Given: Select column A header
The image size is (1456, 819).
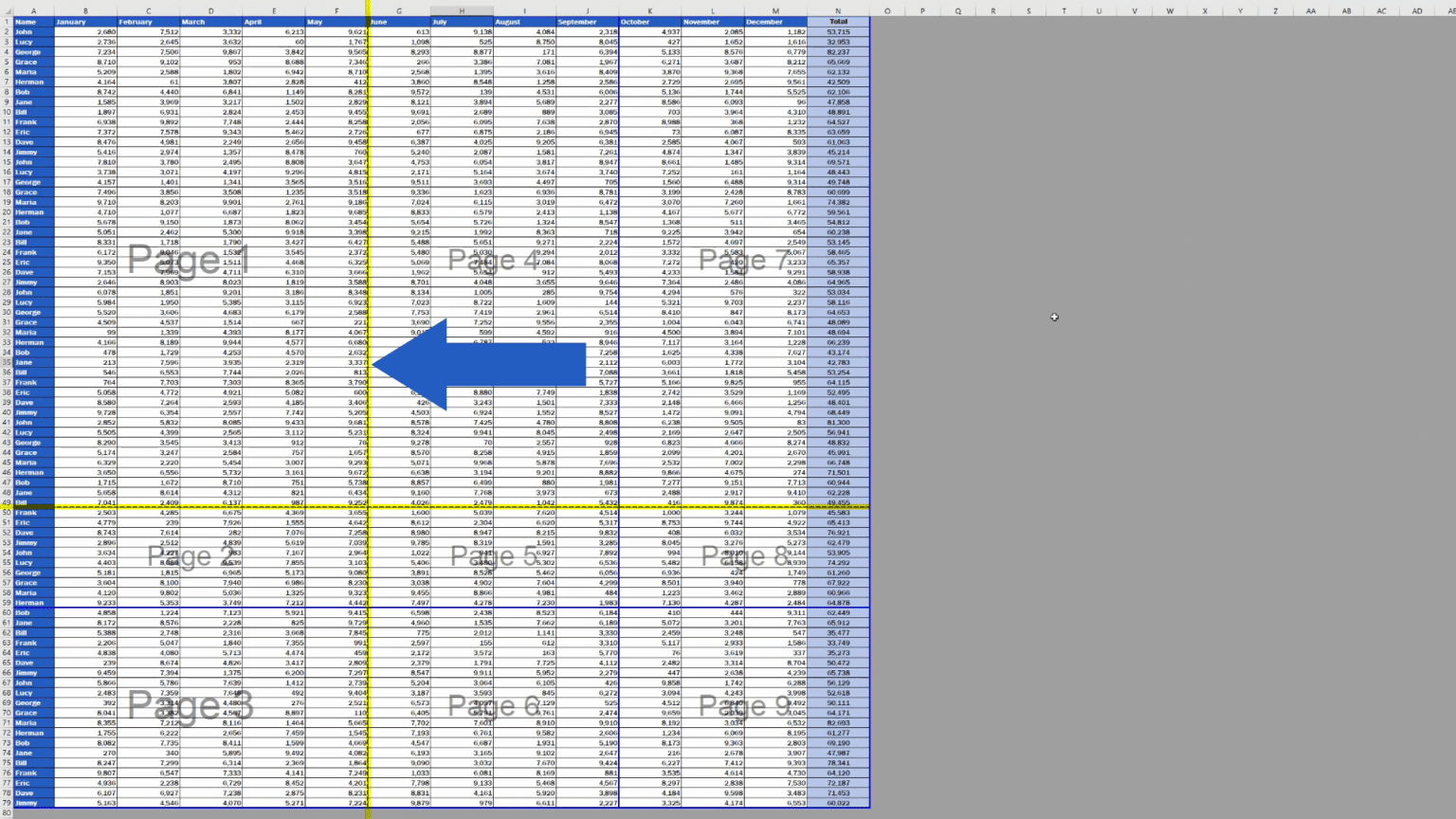Looking at the screenshot, I should (x=33, y=11).
